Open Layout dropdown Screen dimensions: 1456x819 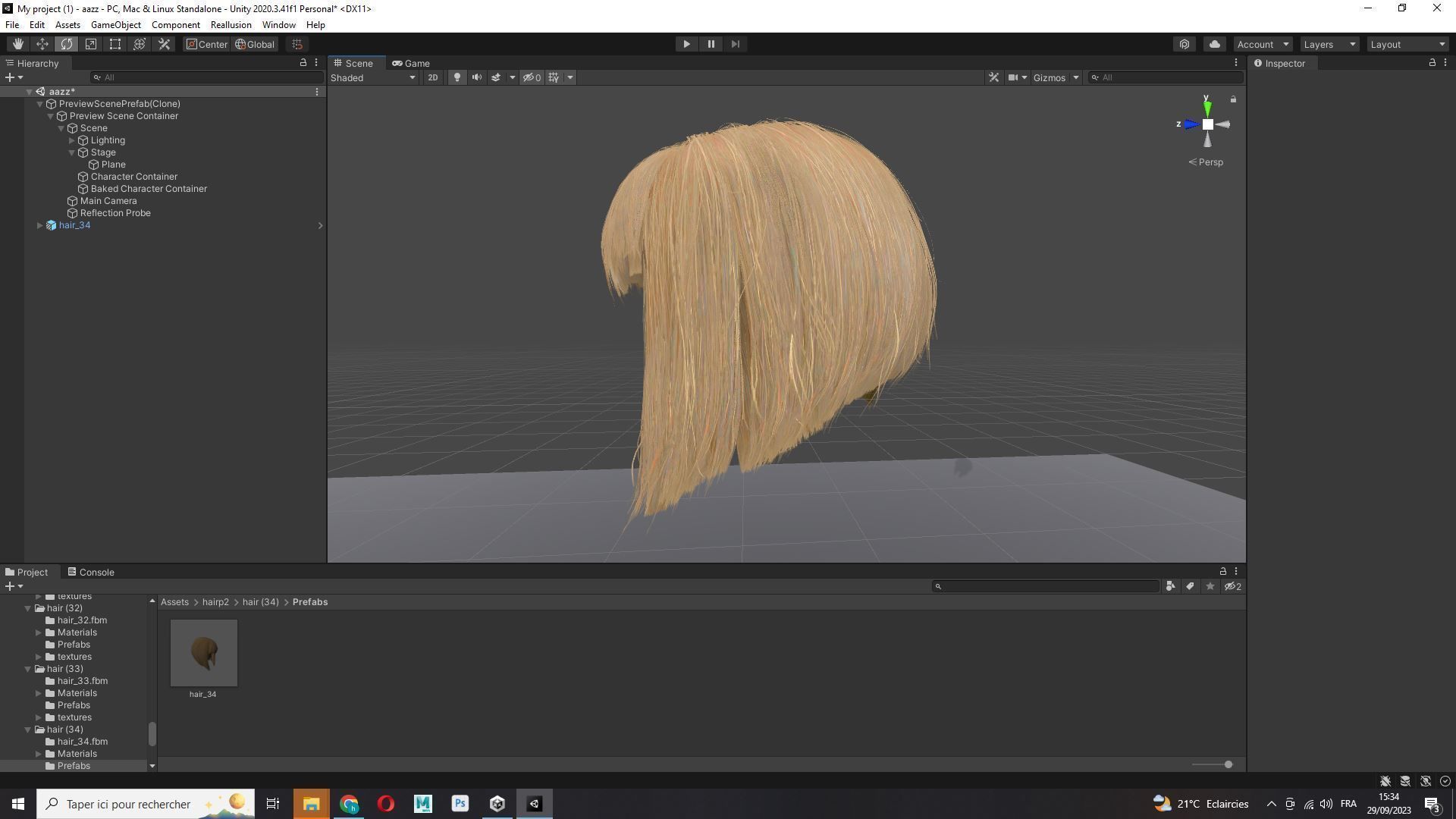click(x=1408, y=44)
